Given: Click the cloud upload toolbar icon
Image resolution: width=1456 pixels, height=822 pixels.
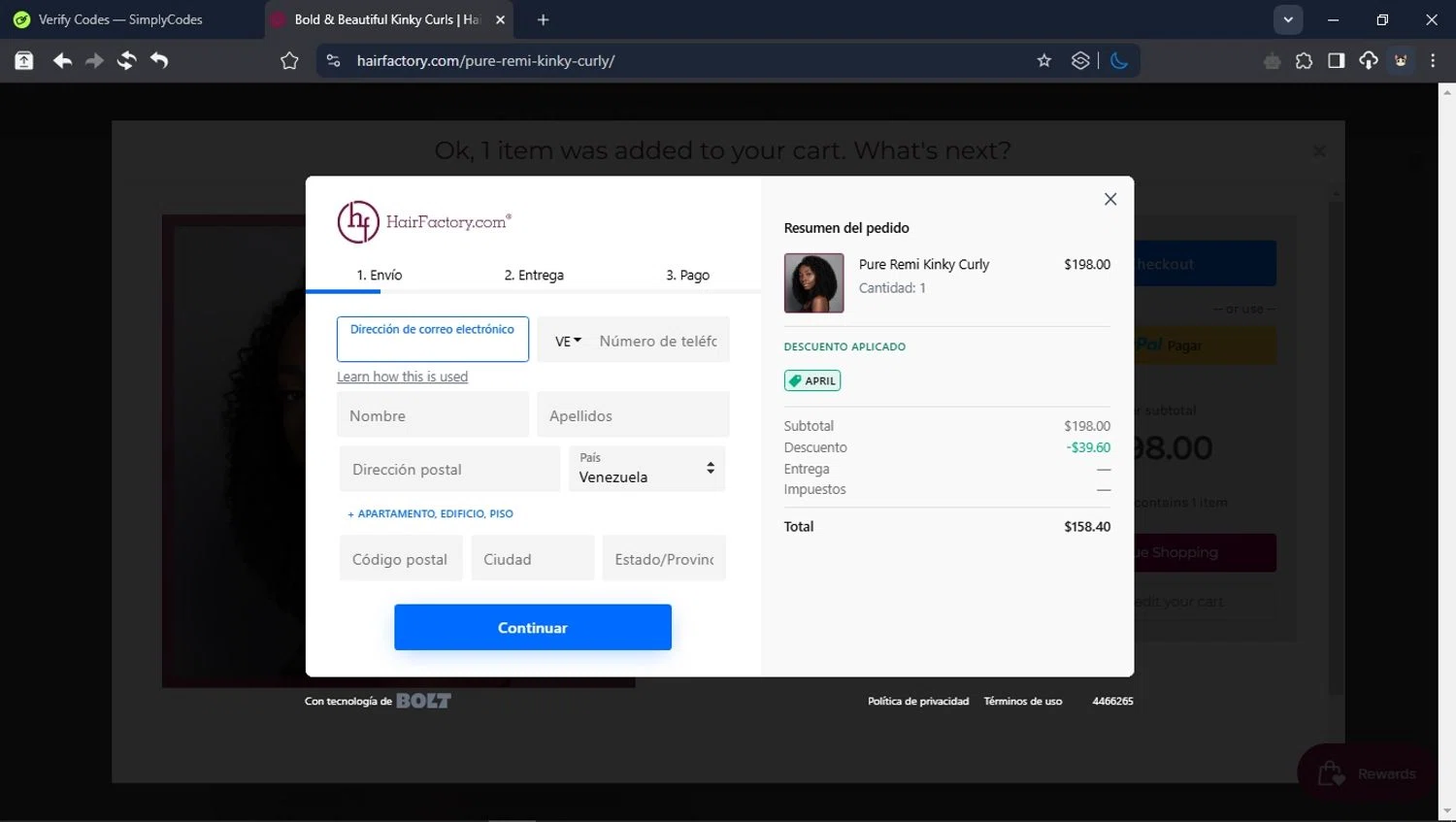Looking at the screenshot, I should 1369,61.
